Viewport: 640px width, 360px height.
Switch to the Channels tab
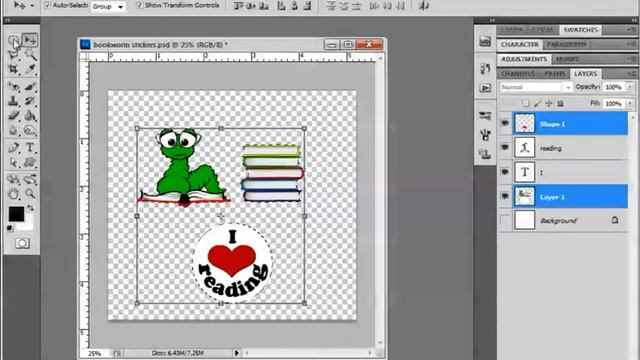518,73
